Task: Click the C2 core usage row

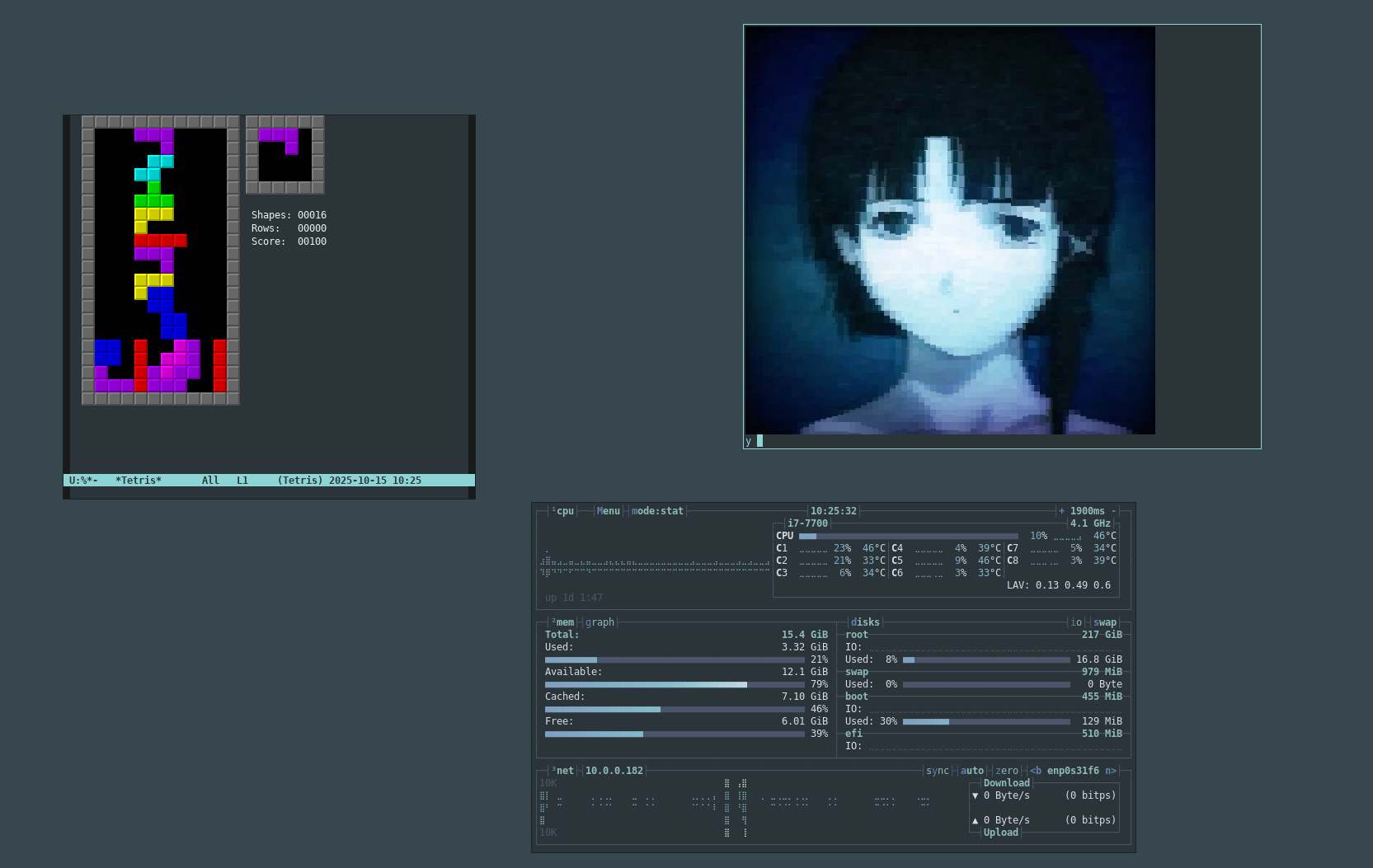Action: [x=830, y=561]
